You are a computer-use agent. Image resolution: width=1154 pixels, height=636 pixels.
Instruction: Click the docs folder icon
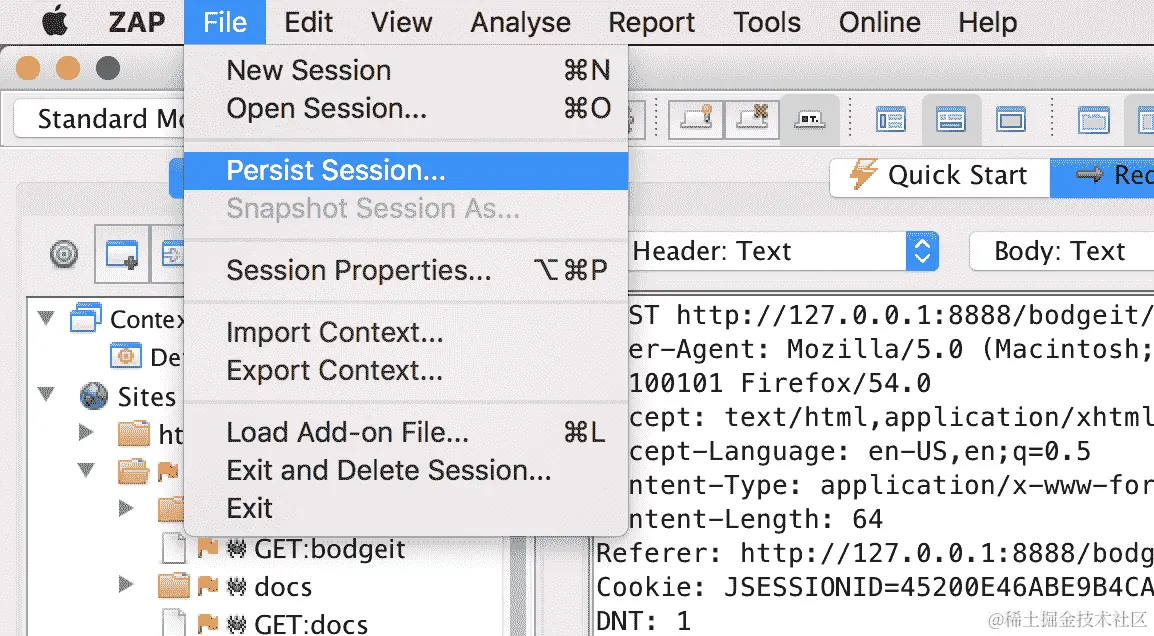(174, 586)
